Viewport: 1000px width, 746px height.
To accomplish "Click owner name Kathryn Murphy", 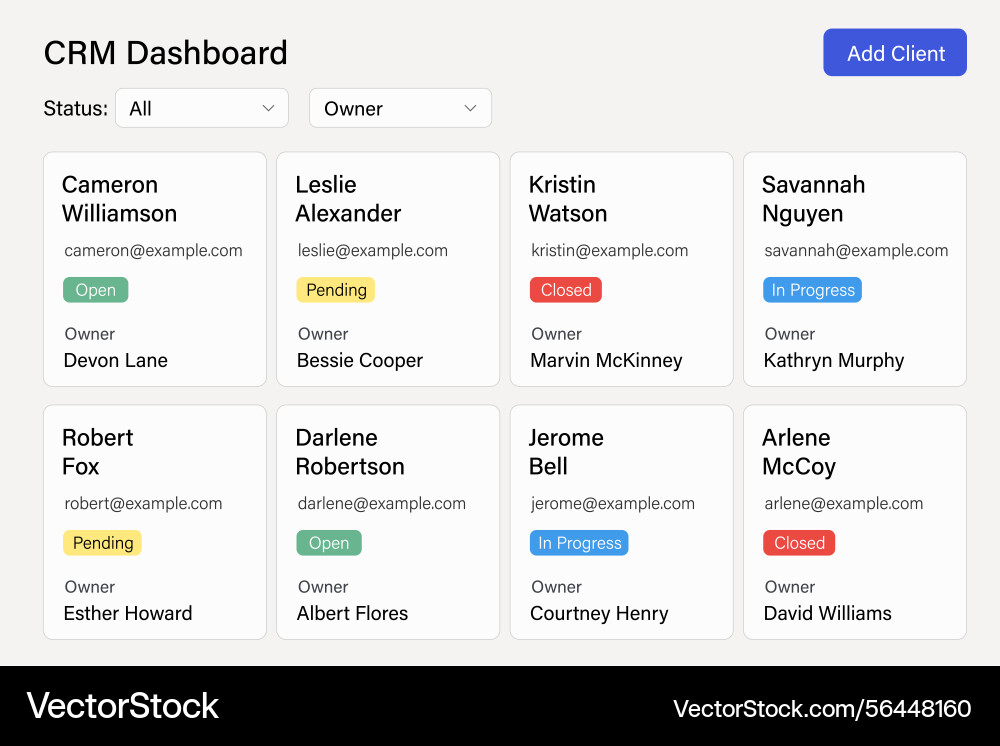I will tap(834, 360).
